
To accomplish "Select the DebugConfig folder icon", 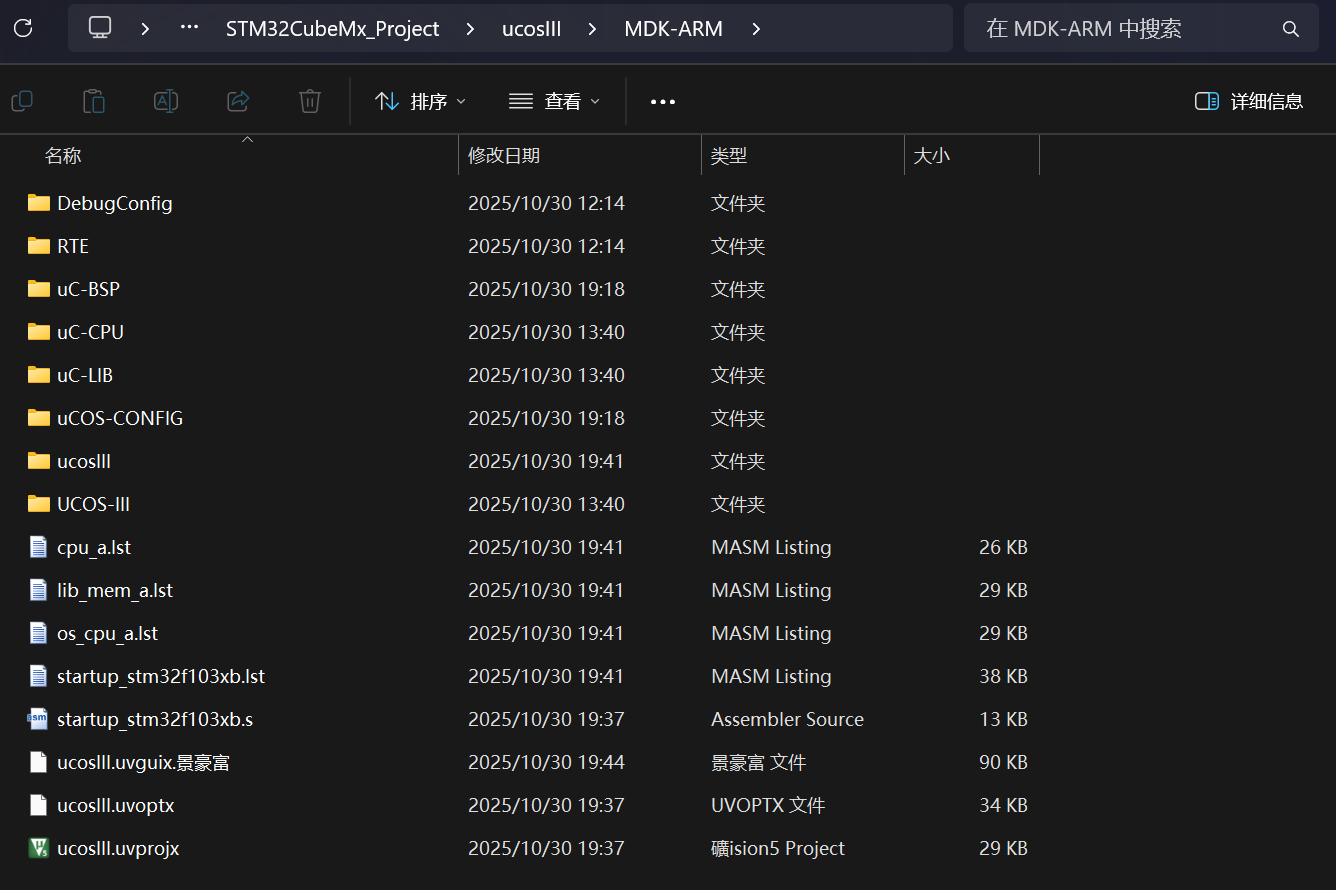I will point(39,203).
